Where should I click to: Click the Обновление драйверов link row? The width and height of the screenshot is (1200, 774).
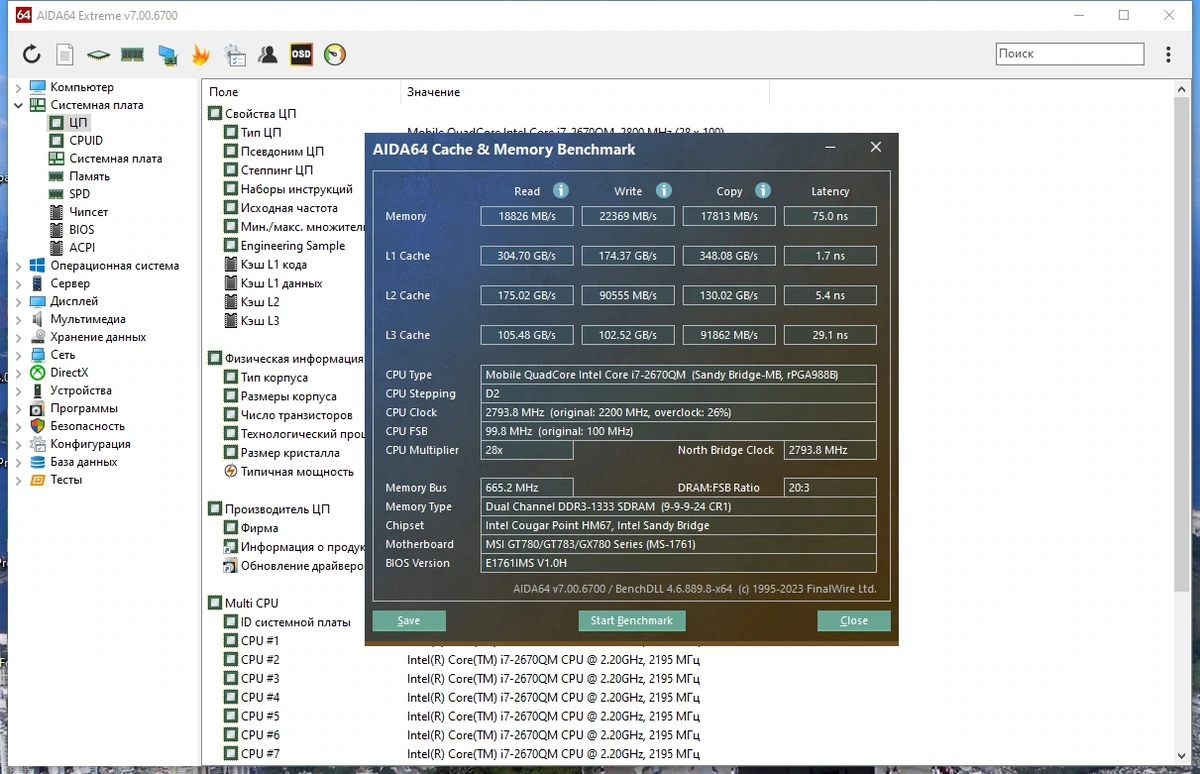point(302,566)
